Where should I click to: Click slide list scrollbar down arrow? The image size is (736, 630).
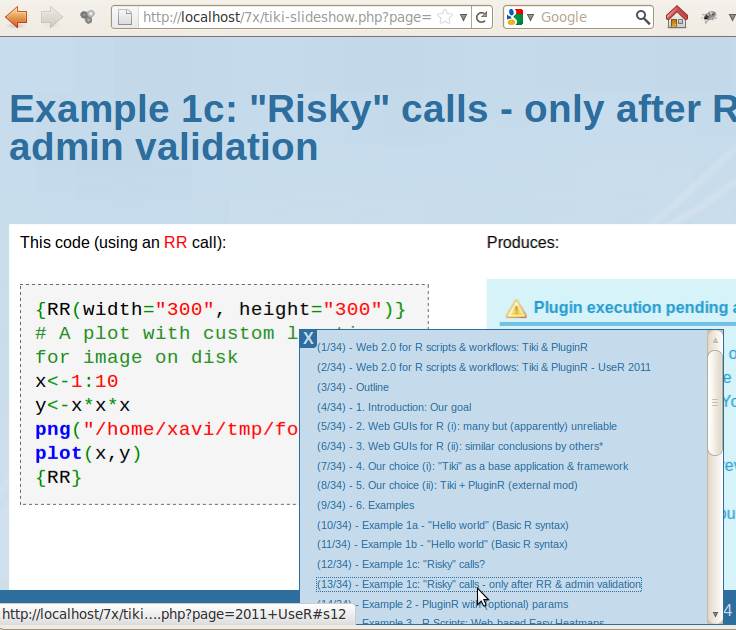click(715, 614)
